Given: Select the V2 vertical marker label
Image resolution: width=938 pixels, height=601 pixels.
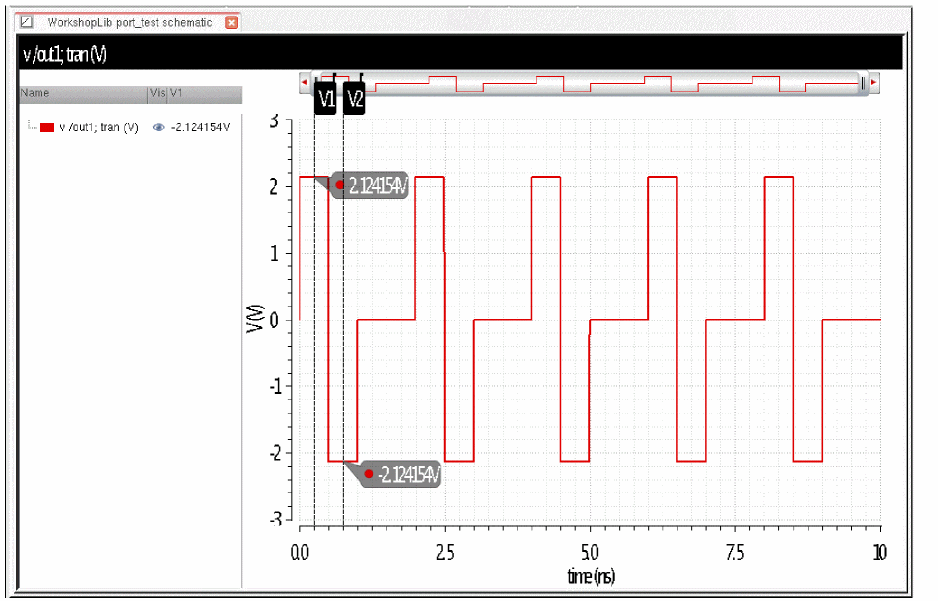Looking at the screenshot, I should tap(354, 99).
